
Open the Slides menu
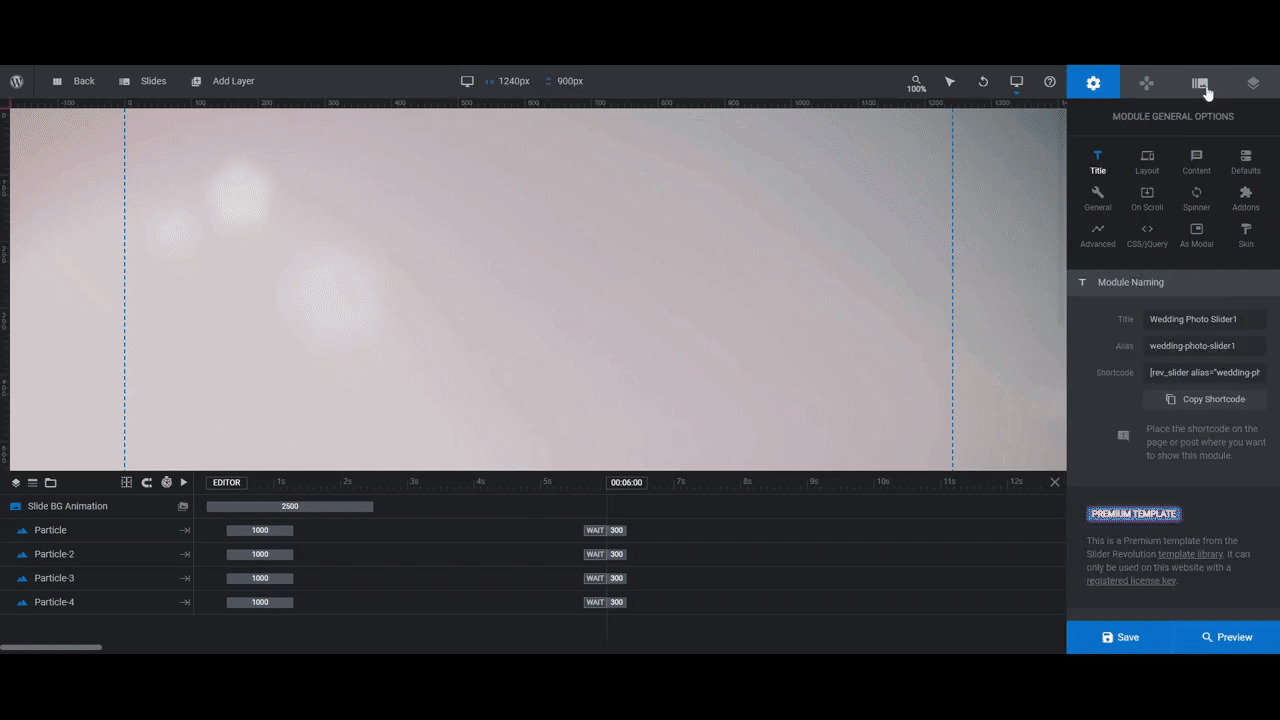[x=142, y=81]
